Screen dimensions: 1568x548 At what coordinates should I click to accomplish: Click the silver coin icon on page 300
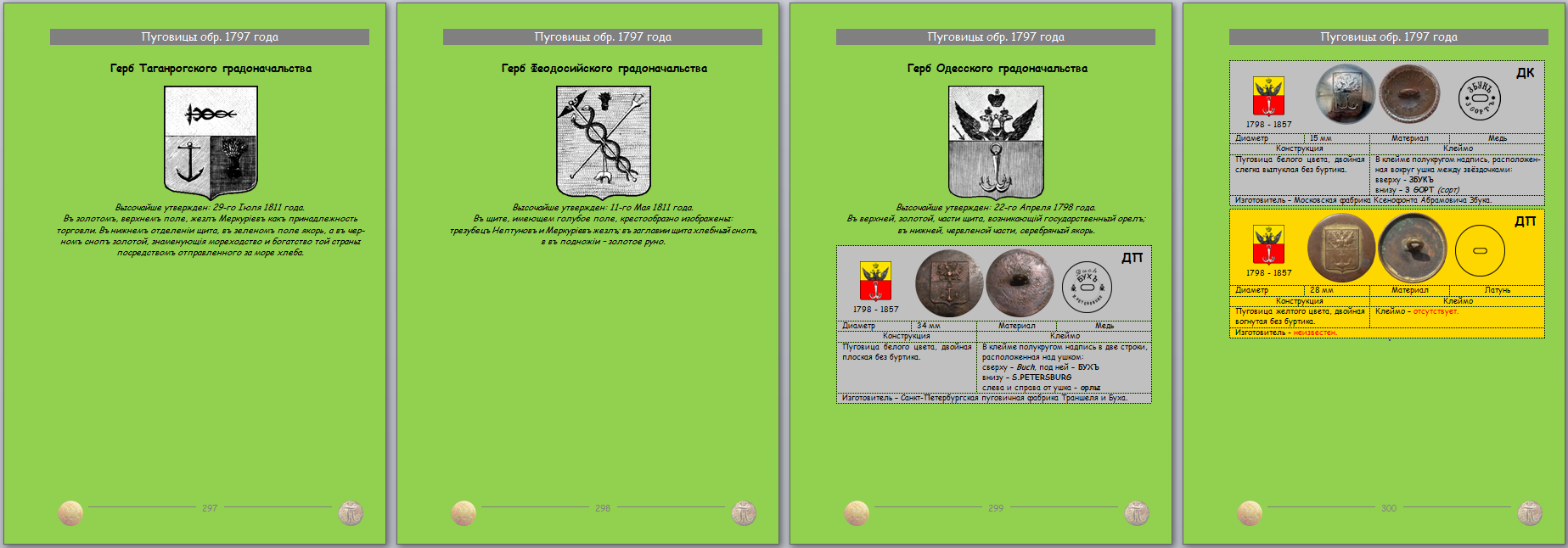click(x=1530, y=512)
